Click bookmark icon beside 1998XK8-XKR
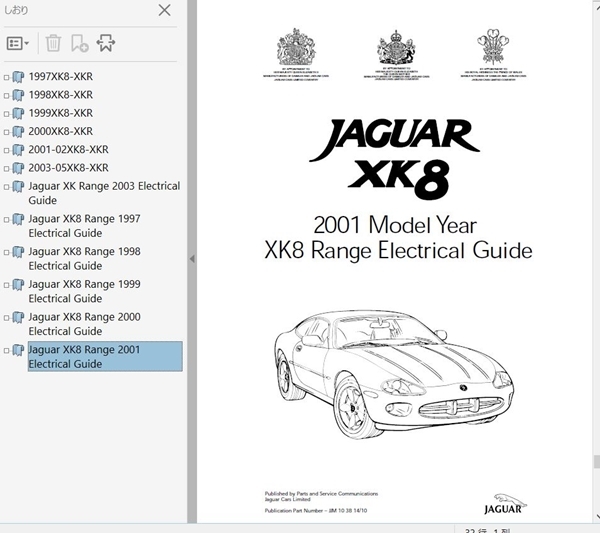 18,95
